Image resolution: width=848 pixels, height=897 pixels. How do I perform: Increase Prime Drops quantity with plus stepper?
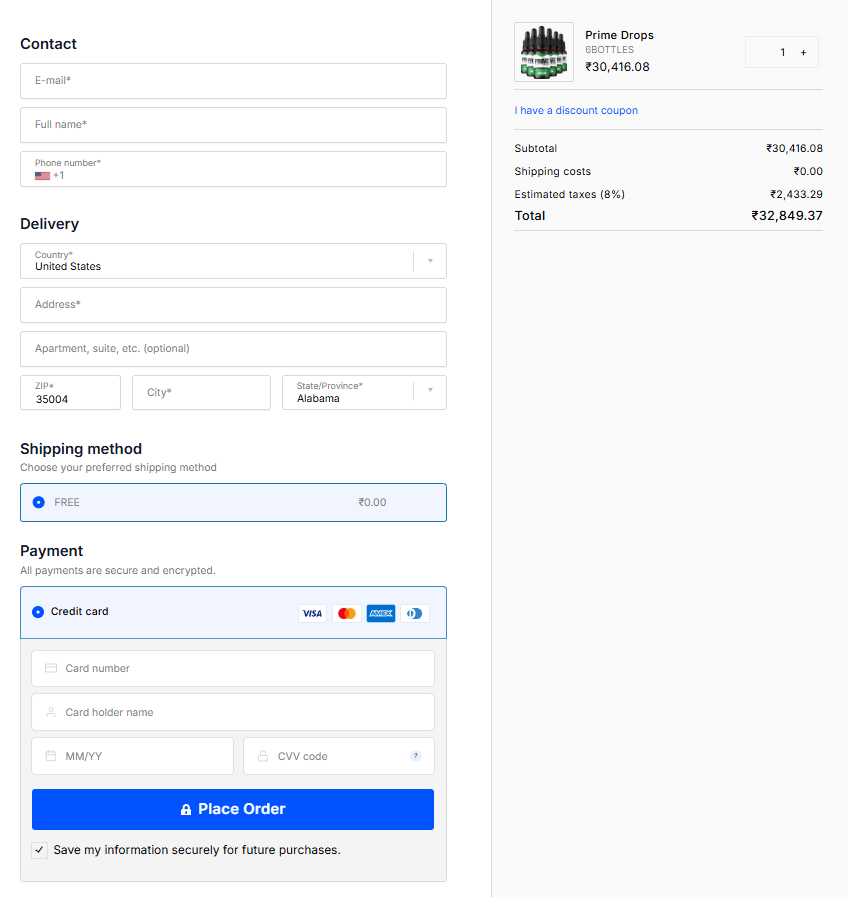pos(803,51)
